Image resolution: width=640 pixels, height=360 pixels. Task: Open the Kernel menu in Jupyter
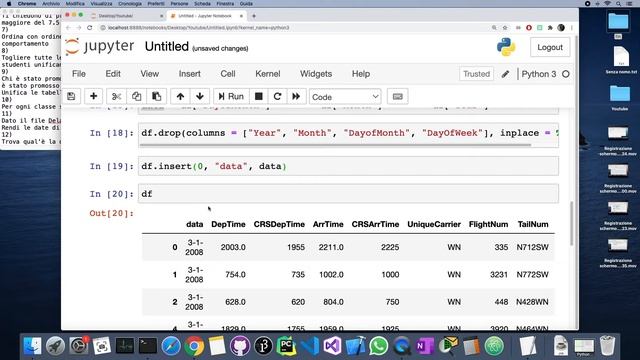268,74
